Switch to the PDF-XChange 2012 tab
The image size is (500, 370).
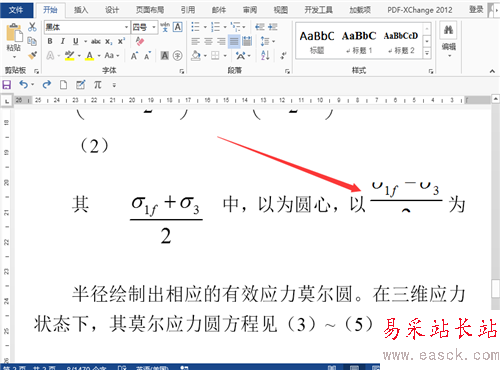420,10
